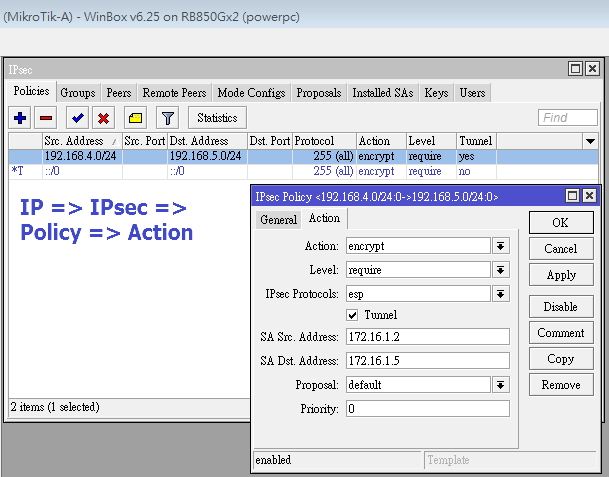Click the Tunnel 'no' cell in template row
This screenshot has height=477, width=609.
pos(476,171)
